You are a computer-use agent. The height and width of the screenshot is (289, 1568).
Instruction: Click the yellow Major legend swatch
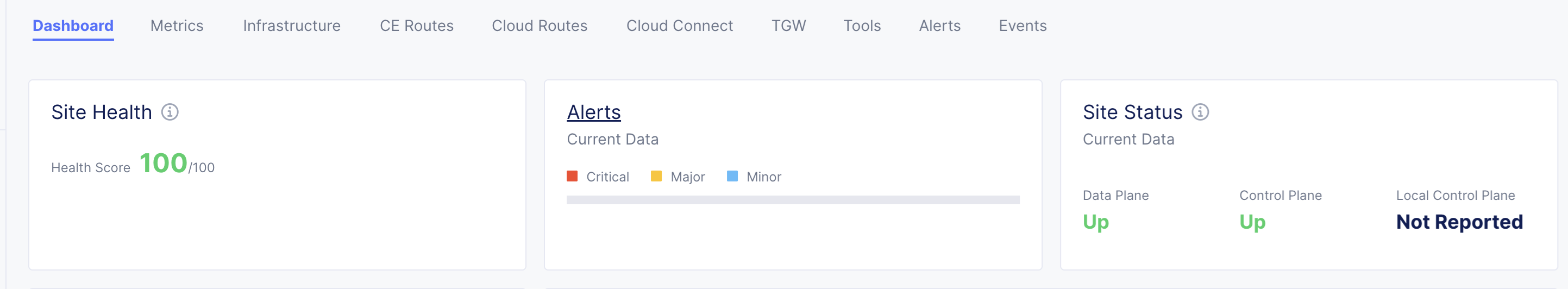[656, 176]
